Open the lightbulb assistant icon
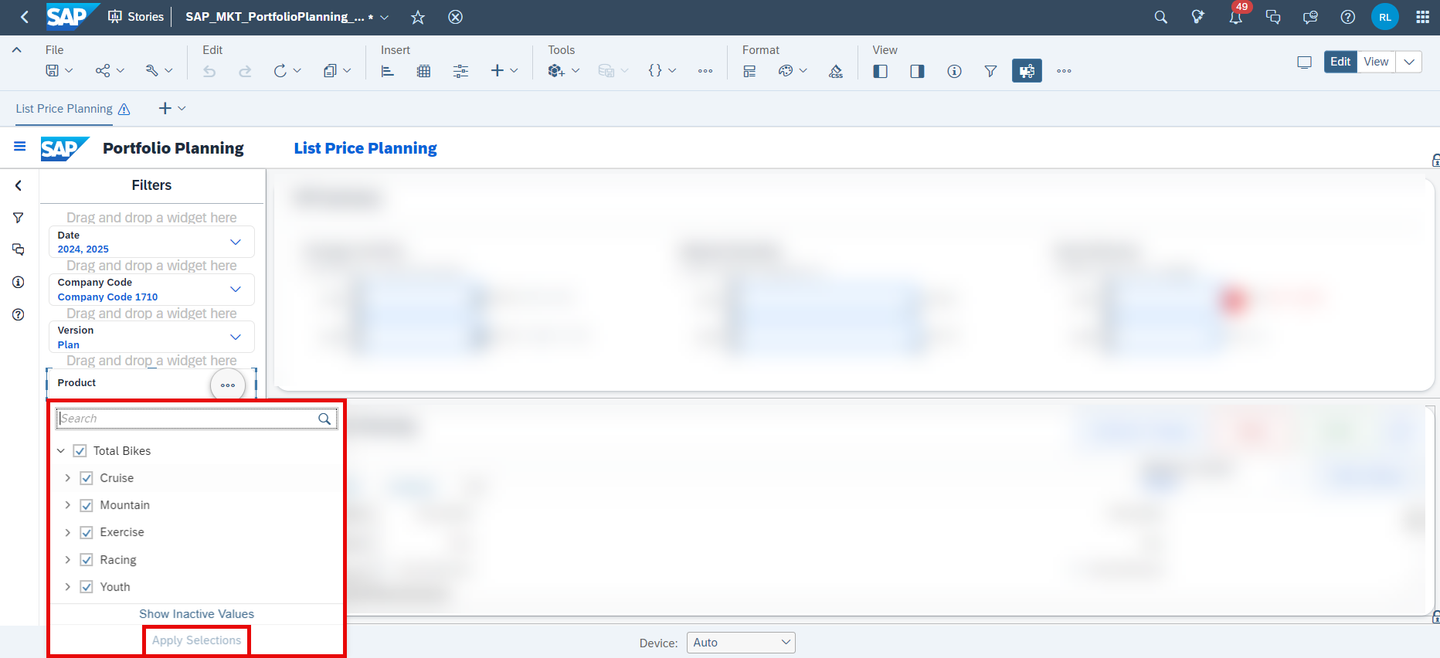 tap(1198, 17)
